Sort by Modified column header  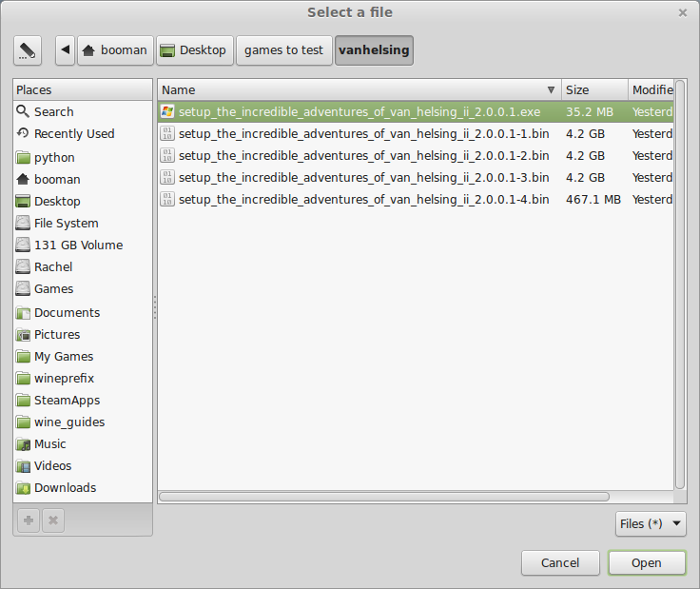pos(651,90)
